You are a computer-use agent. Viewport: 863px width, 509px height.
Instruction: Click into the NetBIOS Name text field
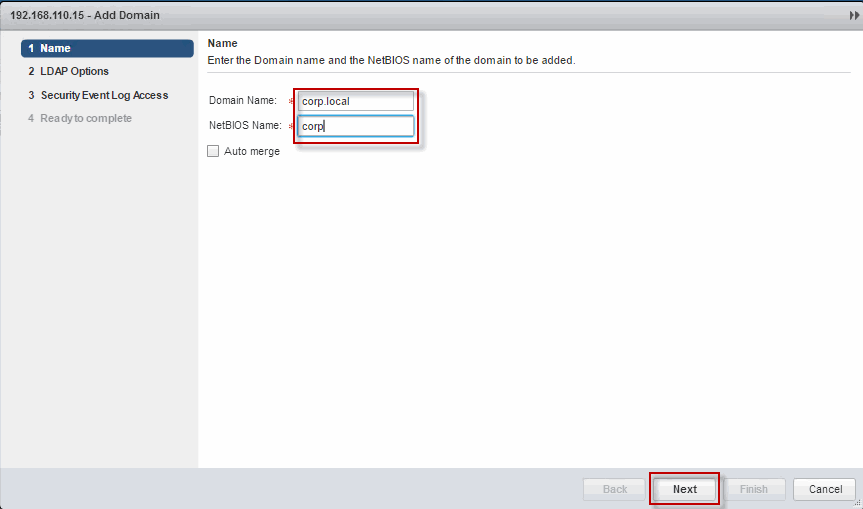pos(356,126)
